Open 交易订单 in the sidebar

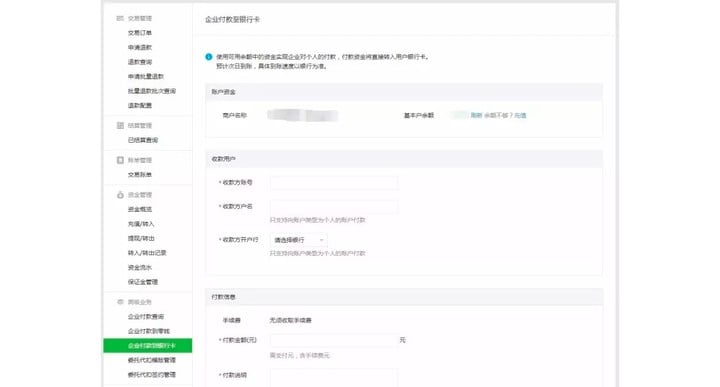click(x=140, y=33)
